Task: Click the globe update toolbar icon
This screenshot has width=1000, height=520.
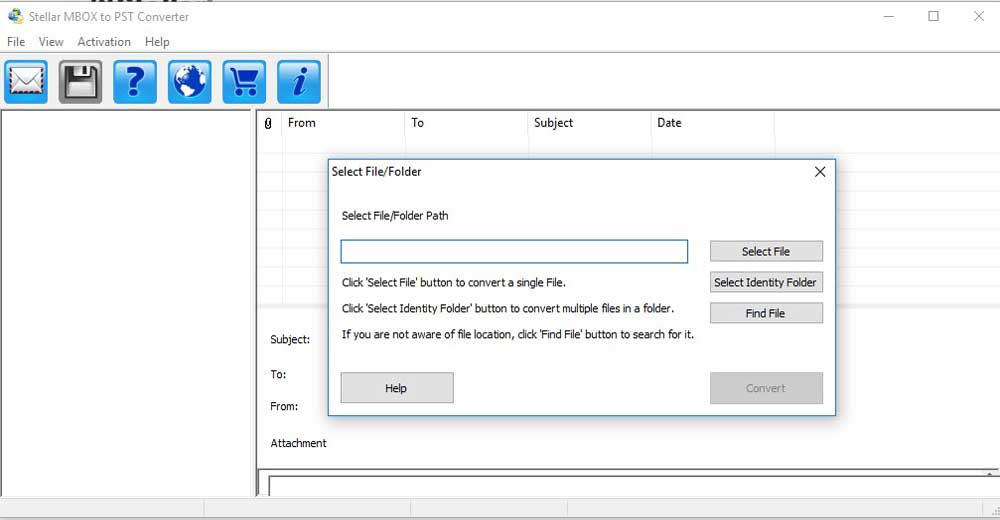Action: point(189,82)
